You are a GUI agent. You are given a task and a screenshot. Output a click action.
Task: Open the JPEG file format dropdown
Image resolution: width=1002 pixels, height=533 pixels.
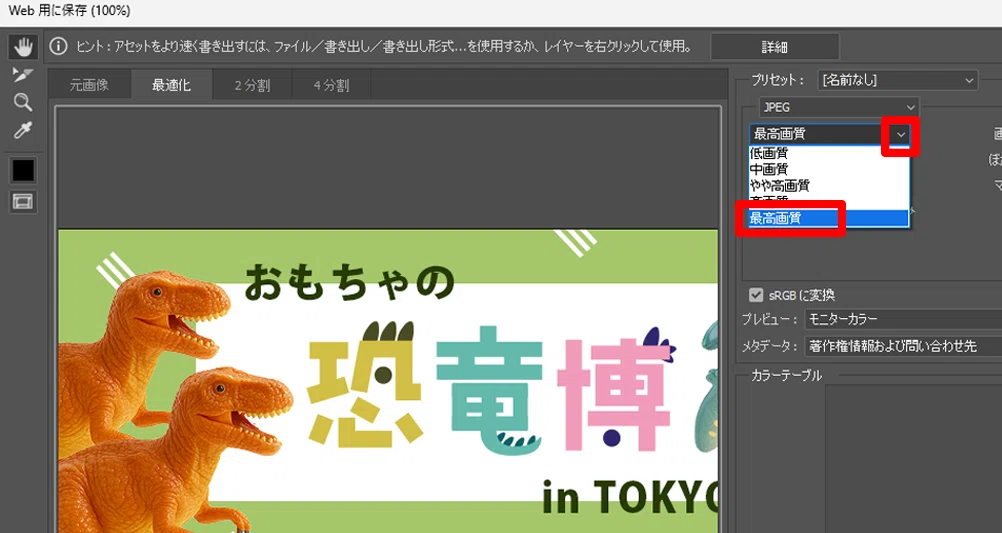click(839, 107)
